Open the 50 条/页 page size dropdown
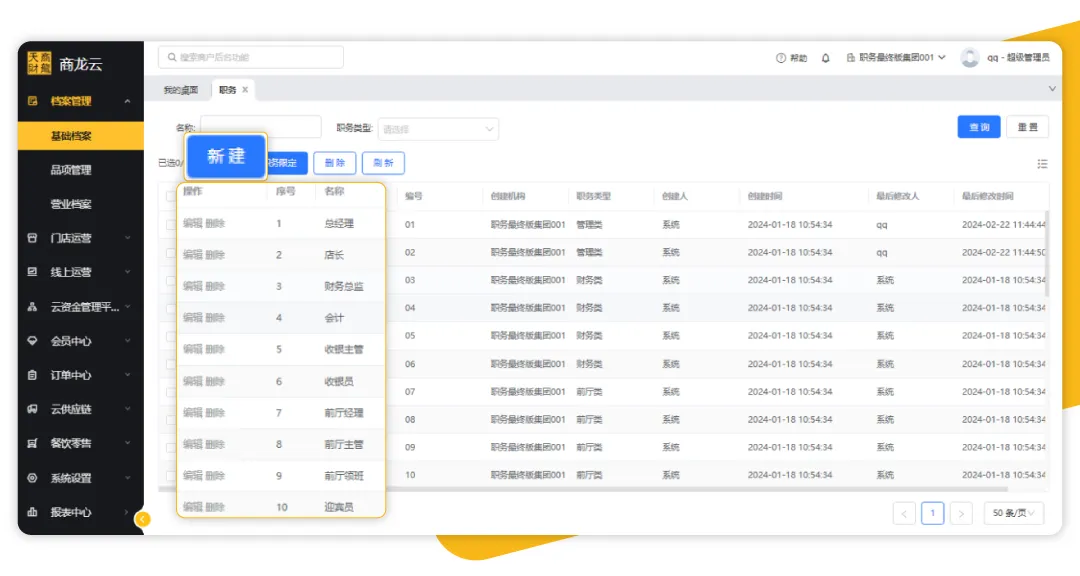 tap(1014, 513)
